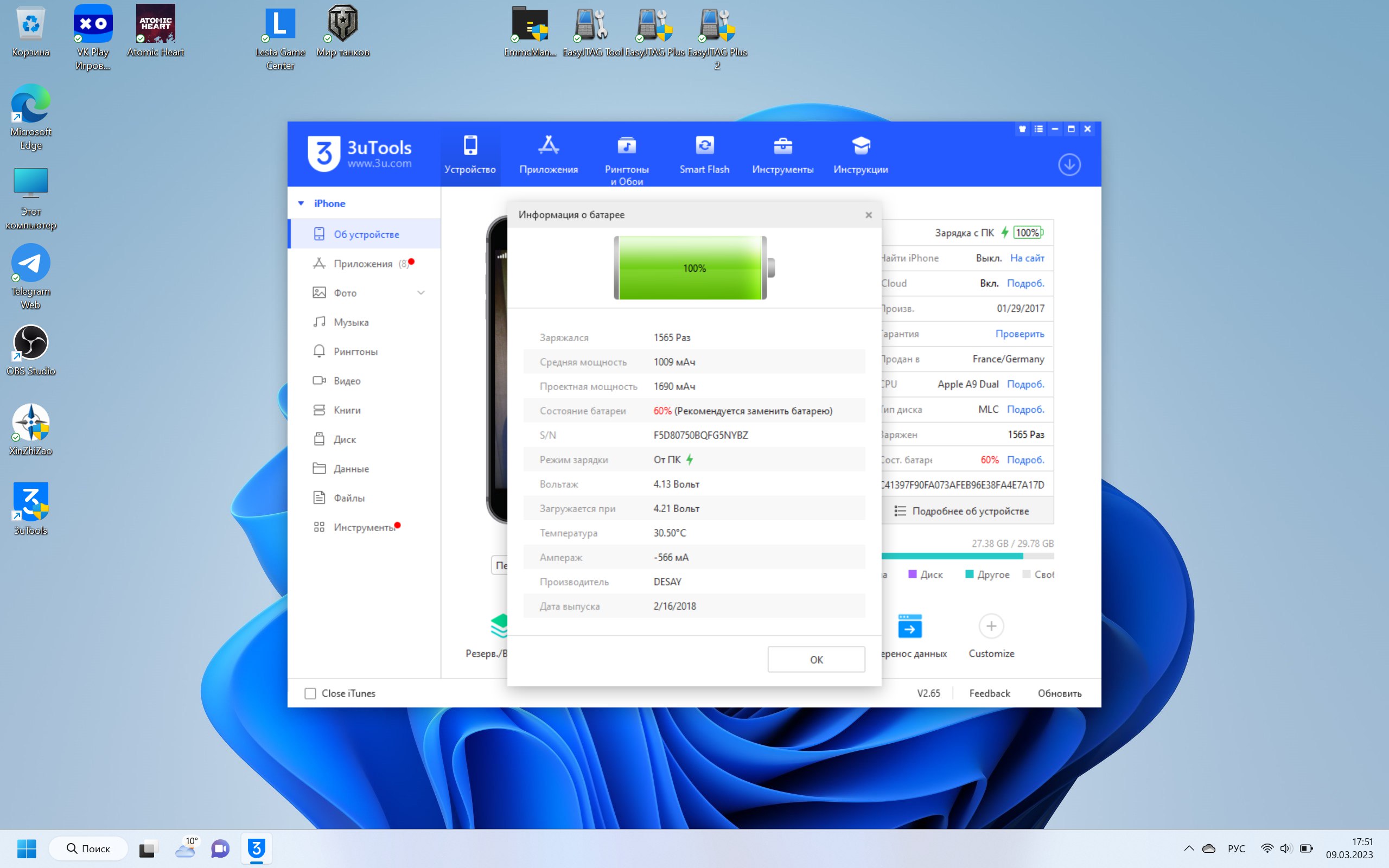
Task: Click the V2.65 version label
Action: click(x=928, y=693)
